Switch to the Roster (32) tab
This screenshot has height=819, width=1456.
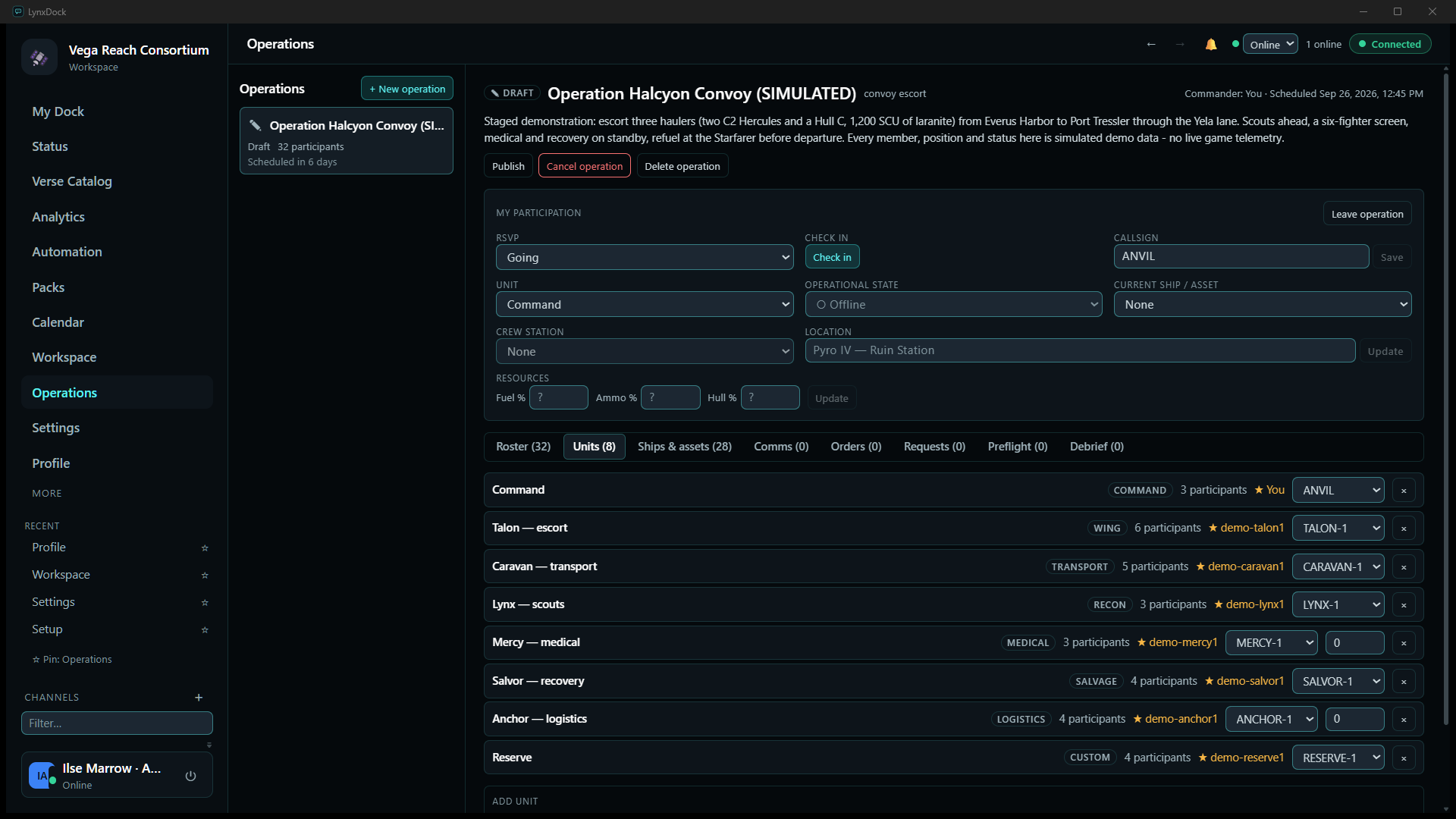(523, 447)
